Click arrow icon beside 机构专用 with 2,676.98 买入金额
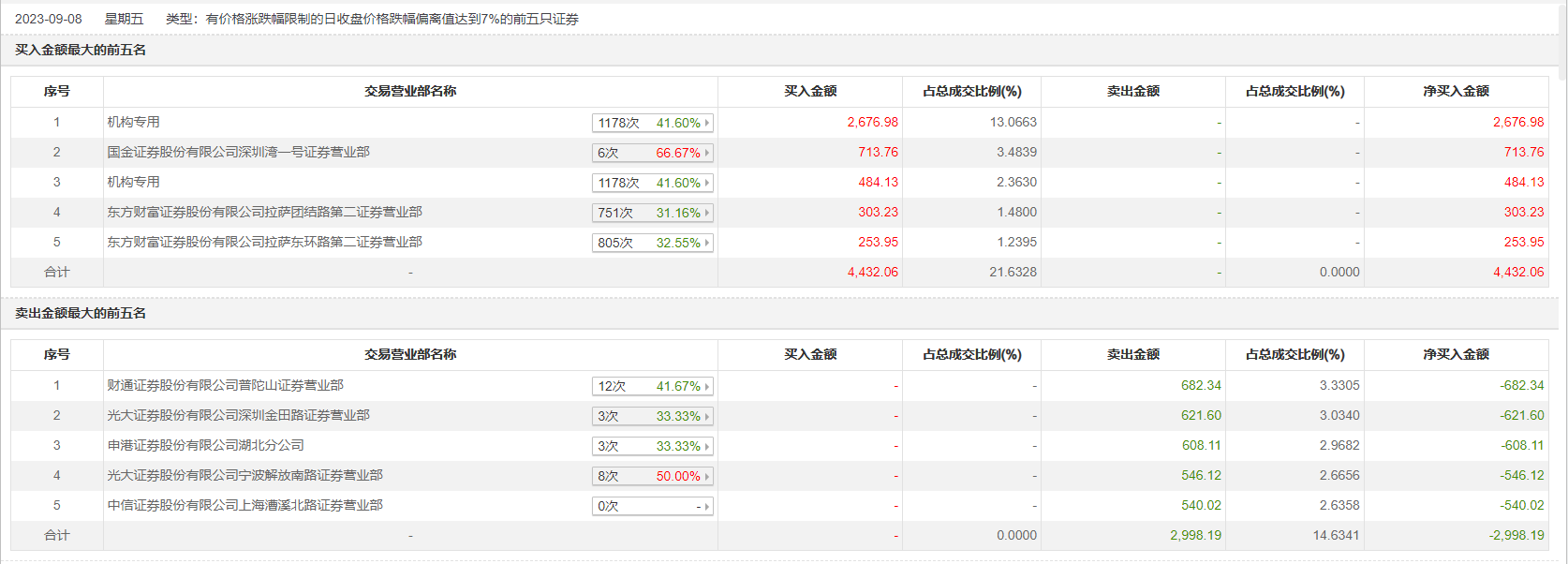 (707, 123)
